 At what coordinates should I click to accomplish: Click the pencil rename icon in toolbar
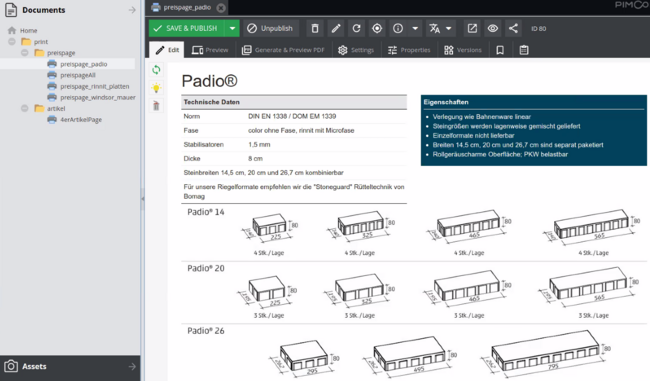[x=336, y=29]
